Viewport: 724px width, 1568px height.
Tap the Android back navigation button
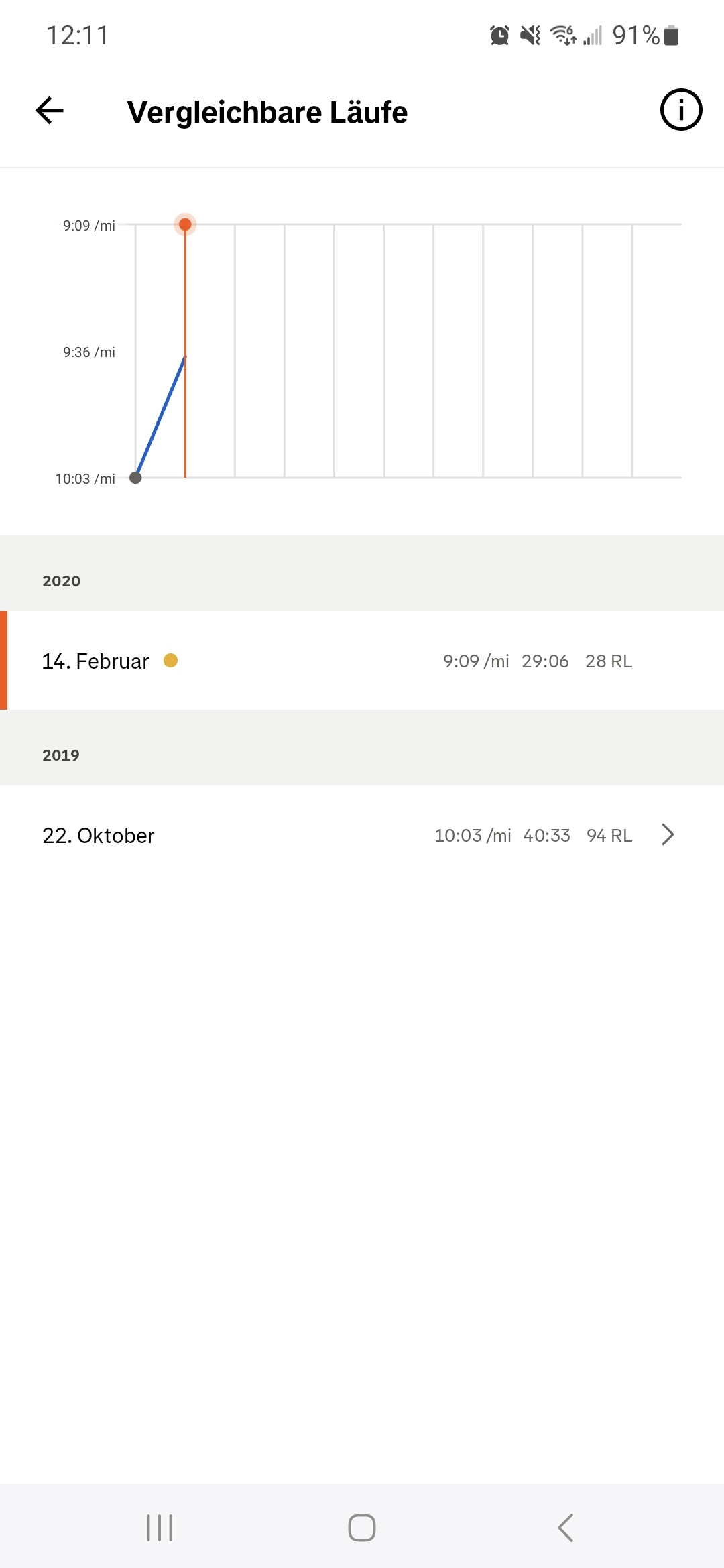[565, 1528]
